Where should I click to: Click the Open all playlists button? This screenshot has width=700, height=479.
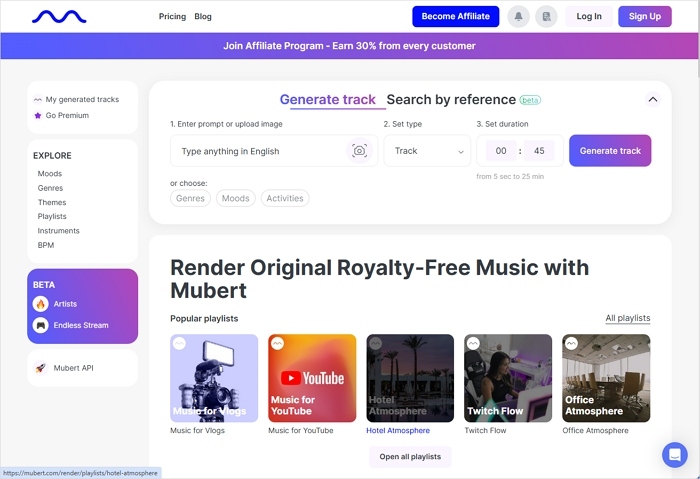coord(410,457)
